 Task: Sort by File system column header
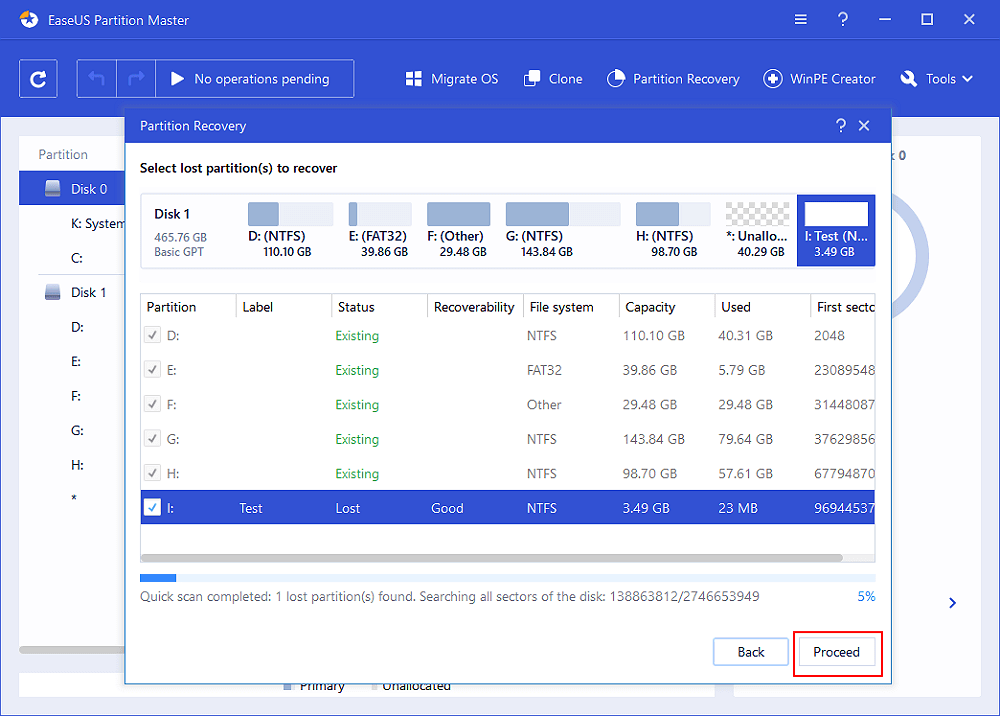point(571,307)
